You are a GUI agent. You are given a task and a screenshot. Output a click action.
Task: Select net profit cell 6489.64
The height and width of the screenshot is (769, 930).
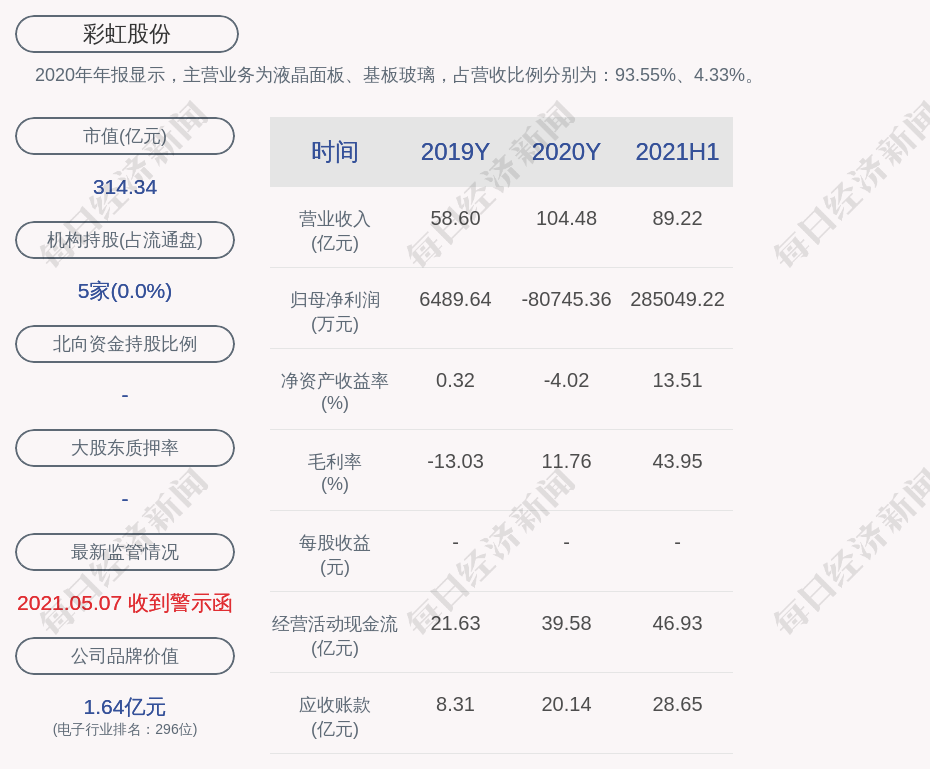click(455, 299)
